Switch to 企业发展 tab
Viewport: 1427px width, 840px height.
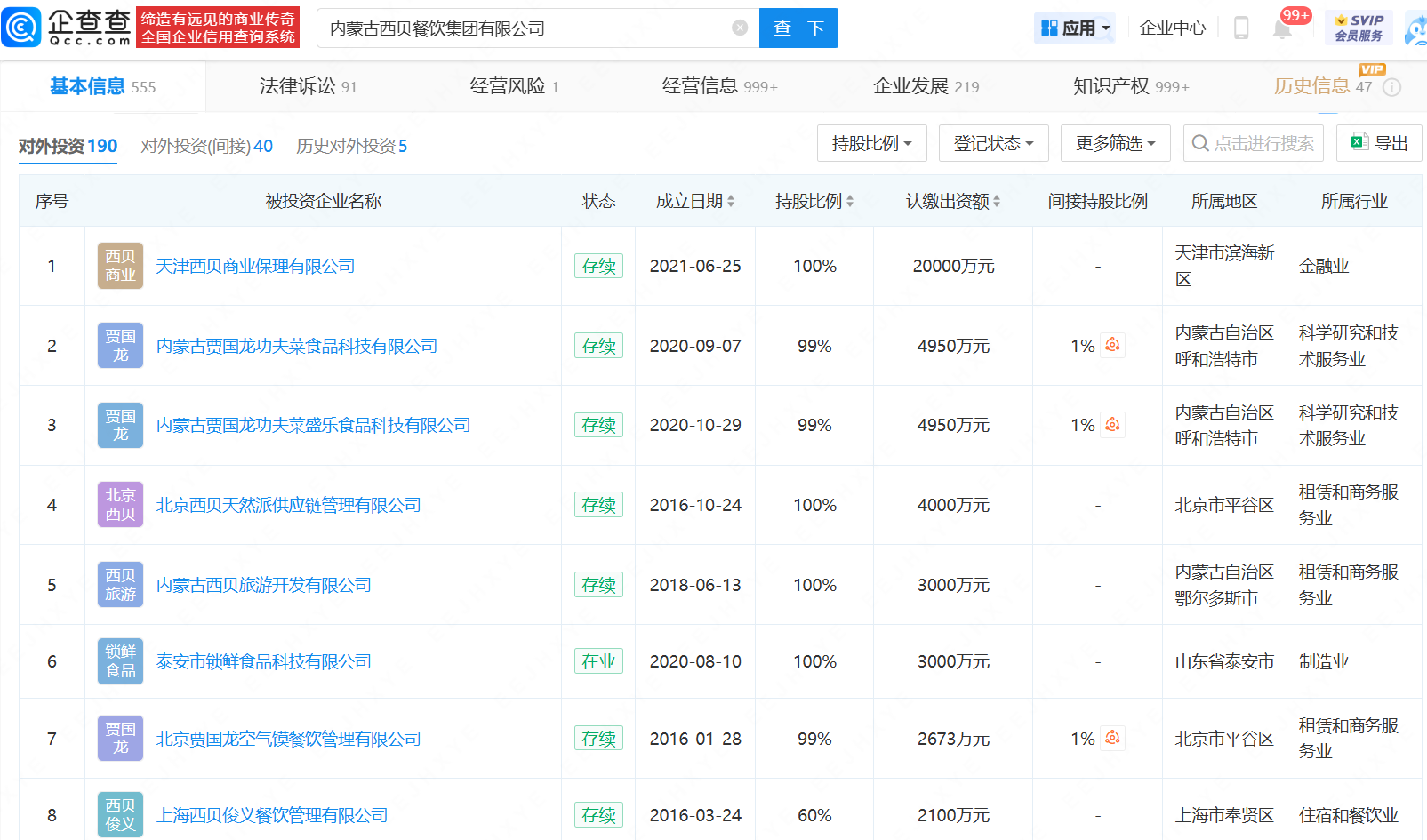point(926,87)
